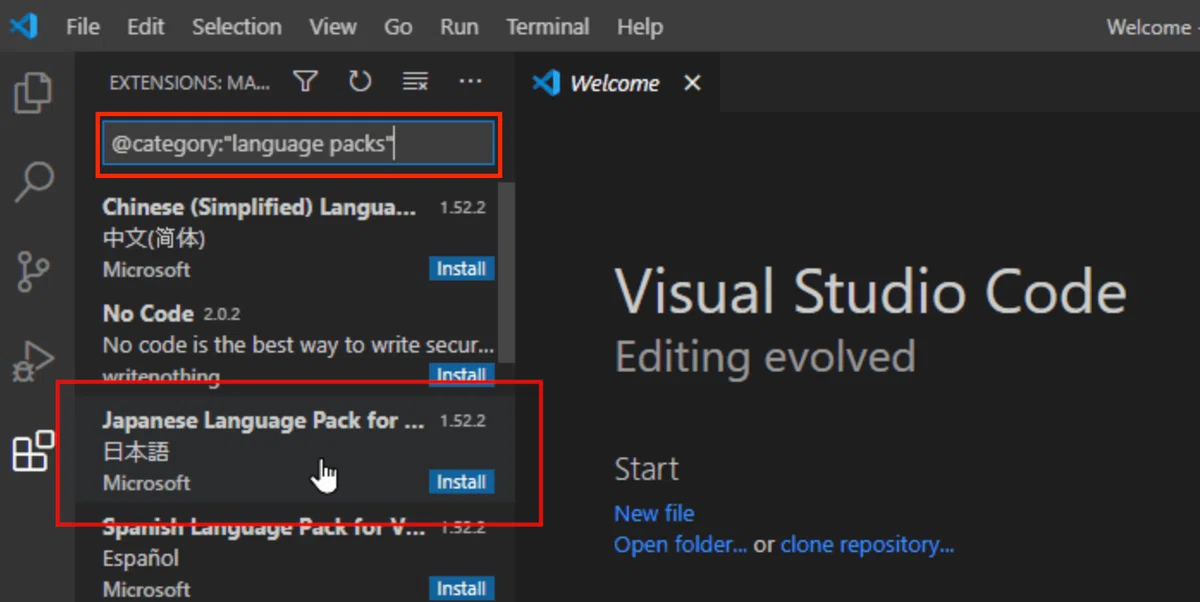Clear extensions search results
The width and height of the screenshot is (1200, 602).
415,82
